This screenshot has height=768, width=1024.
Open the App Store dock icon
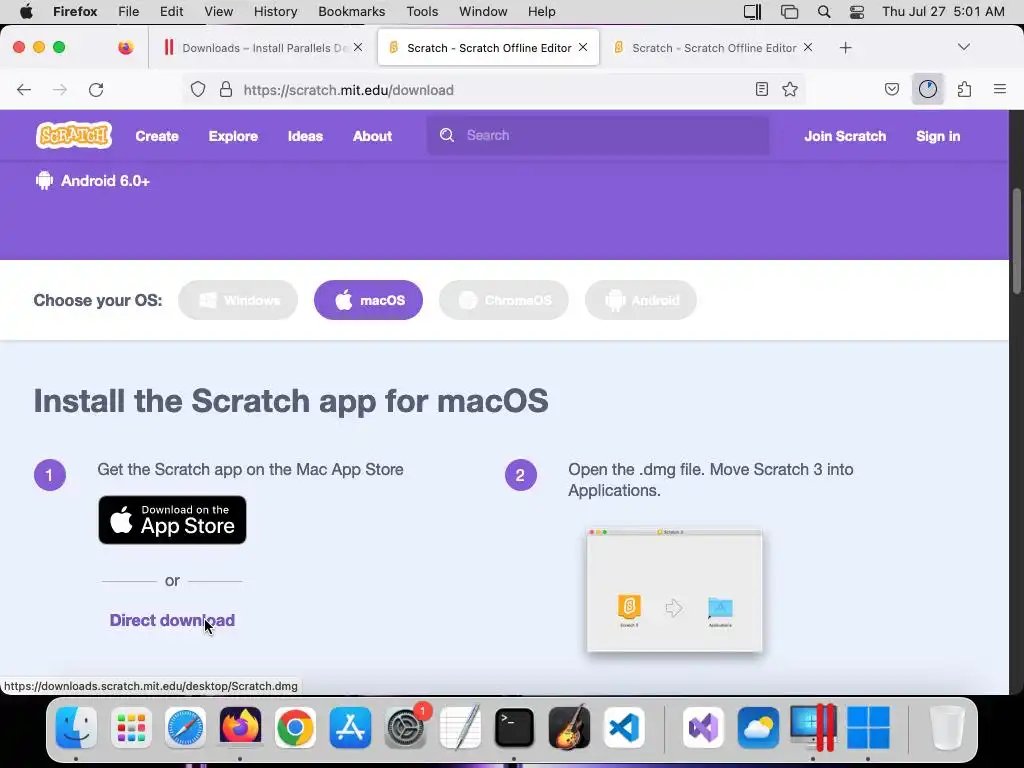click(350, 727)
